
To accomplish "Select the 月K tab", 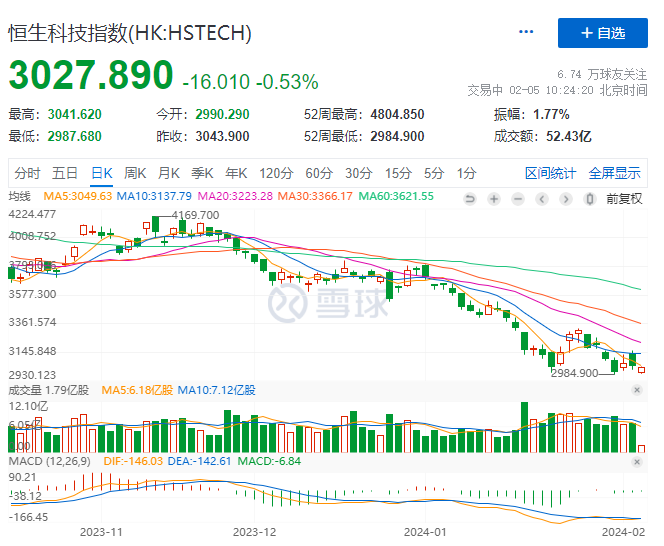I will coord(169,173).
